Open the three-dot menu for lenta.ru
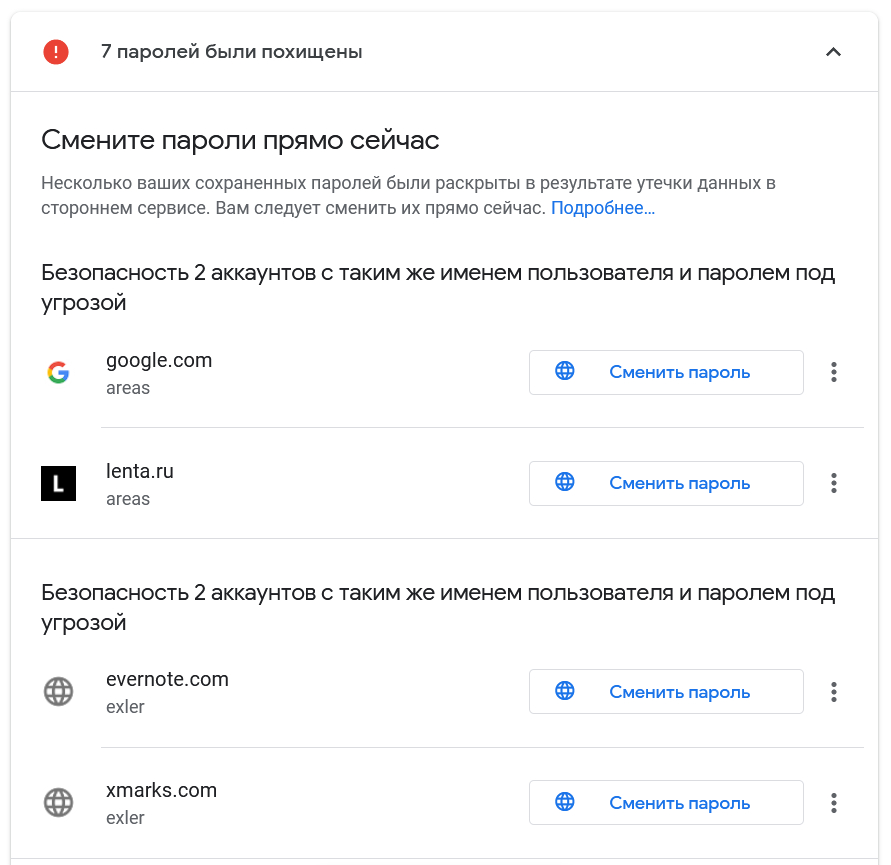This screenshot has width=891, height=865. [x=833, y=484]
